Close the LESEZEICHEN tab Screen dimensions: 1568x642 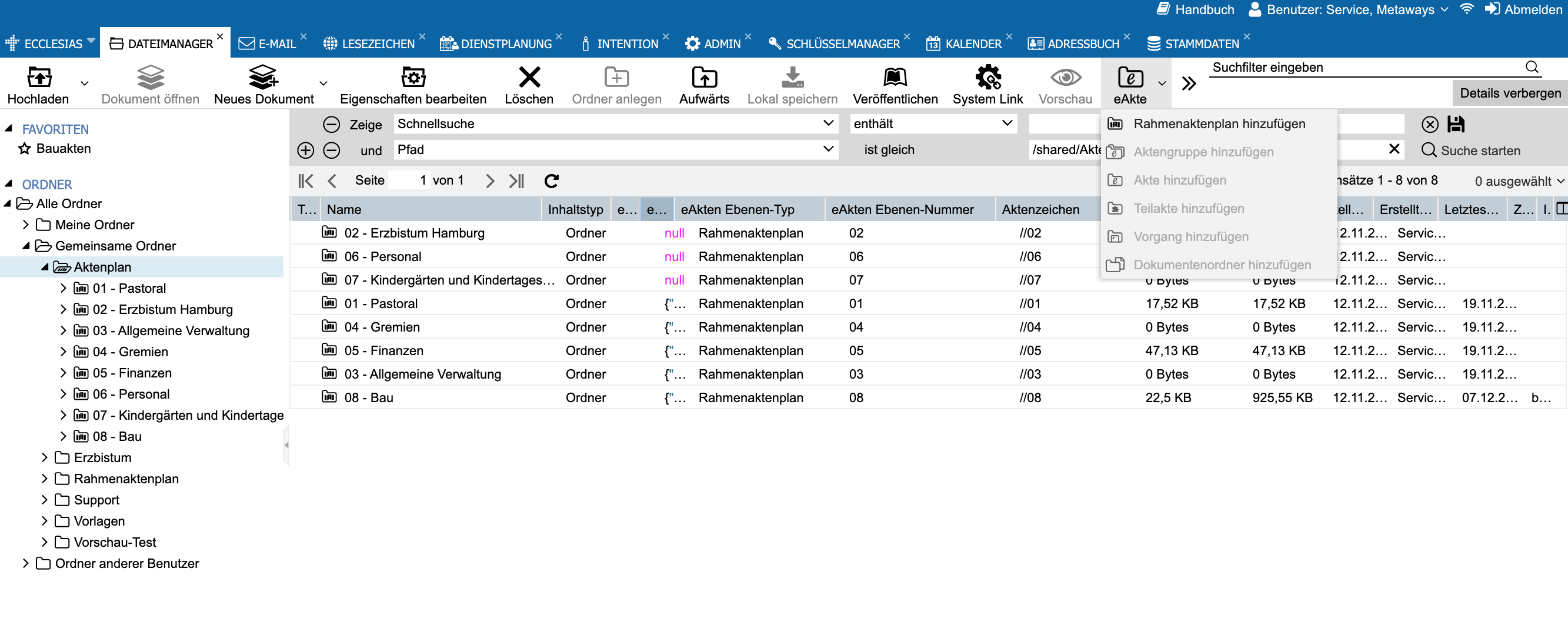pyautogui.click(x=422, y=36)
